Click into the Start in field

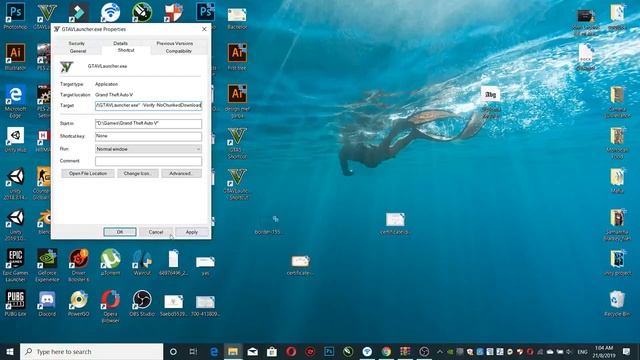click(148, 123)
